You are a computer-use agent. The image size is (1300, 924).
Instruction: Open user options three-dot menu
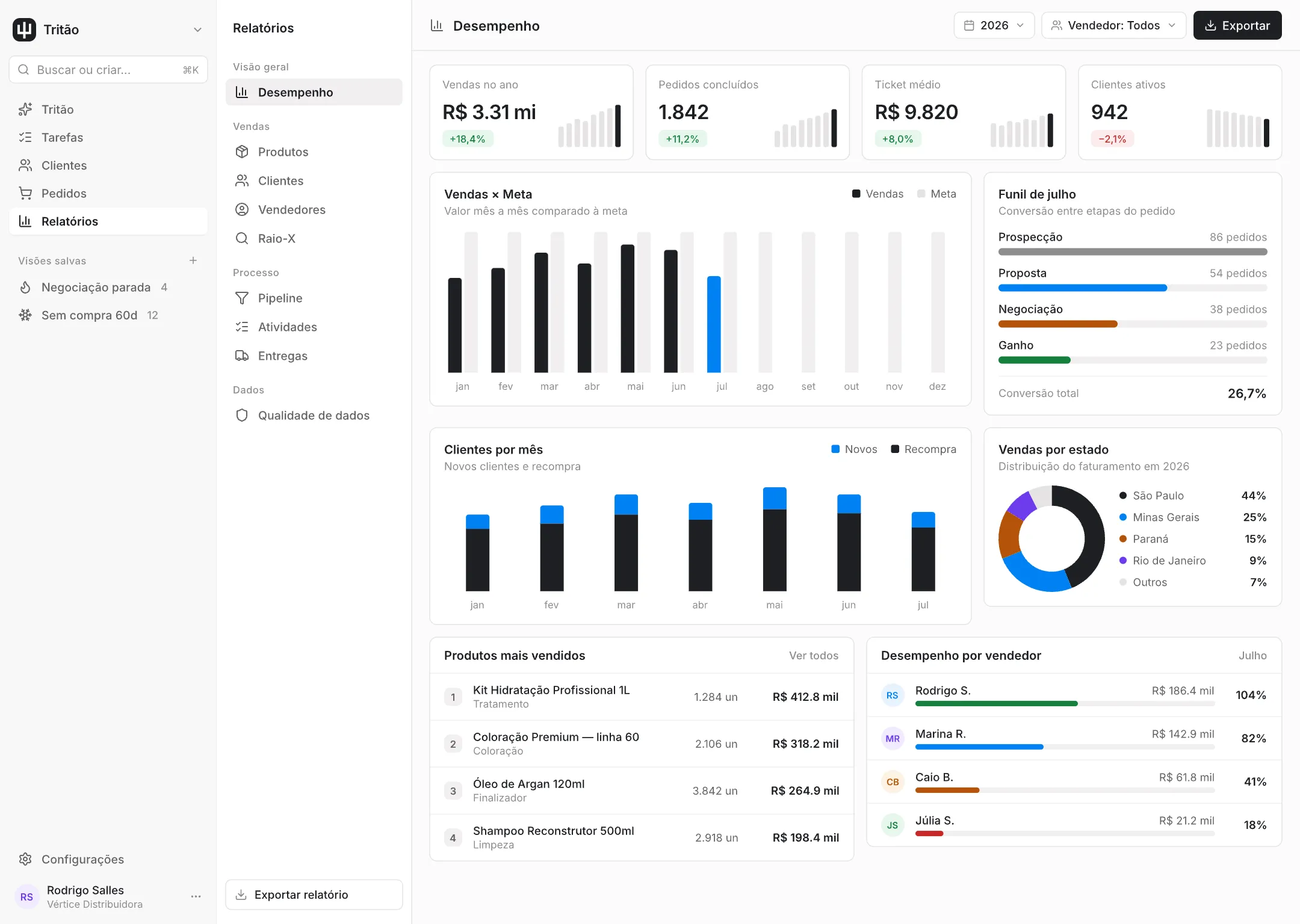click(196, 896)
